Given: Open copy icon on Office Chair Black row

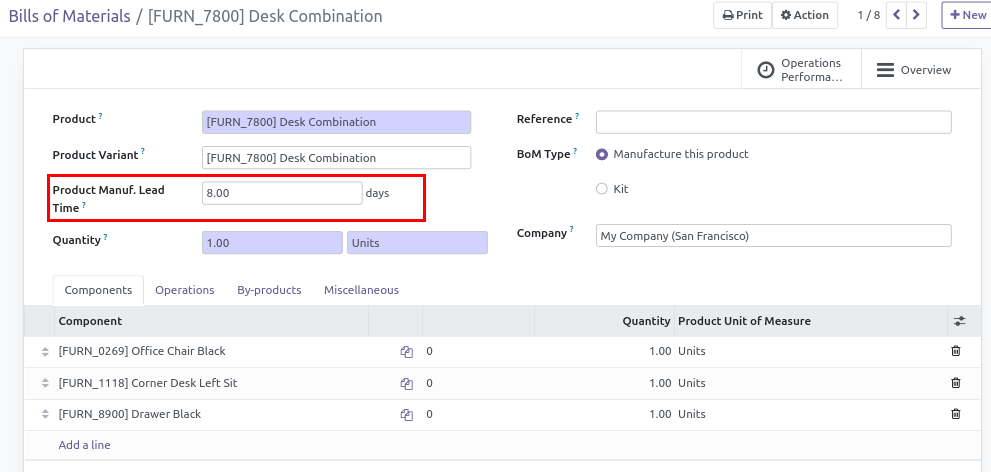Looking at the screenshot, I should (x=406, y=352).
